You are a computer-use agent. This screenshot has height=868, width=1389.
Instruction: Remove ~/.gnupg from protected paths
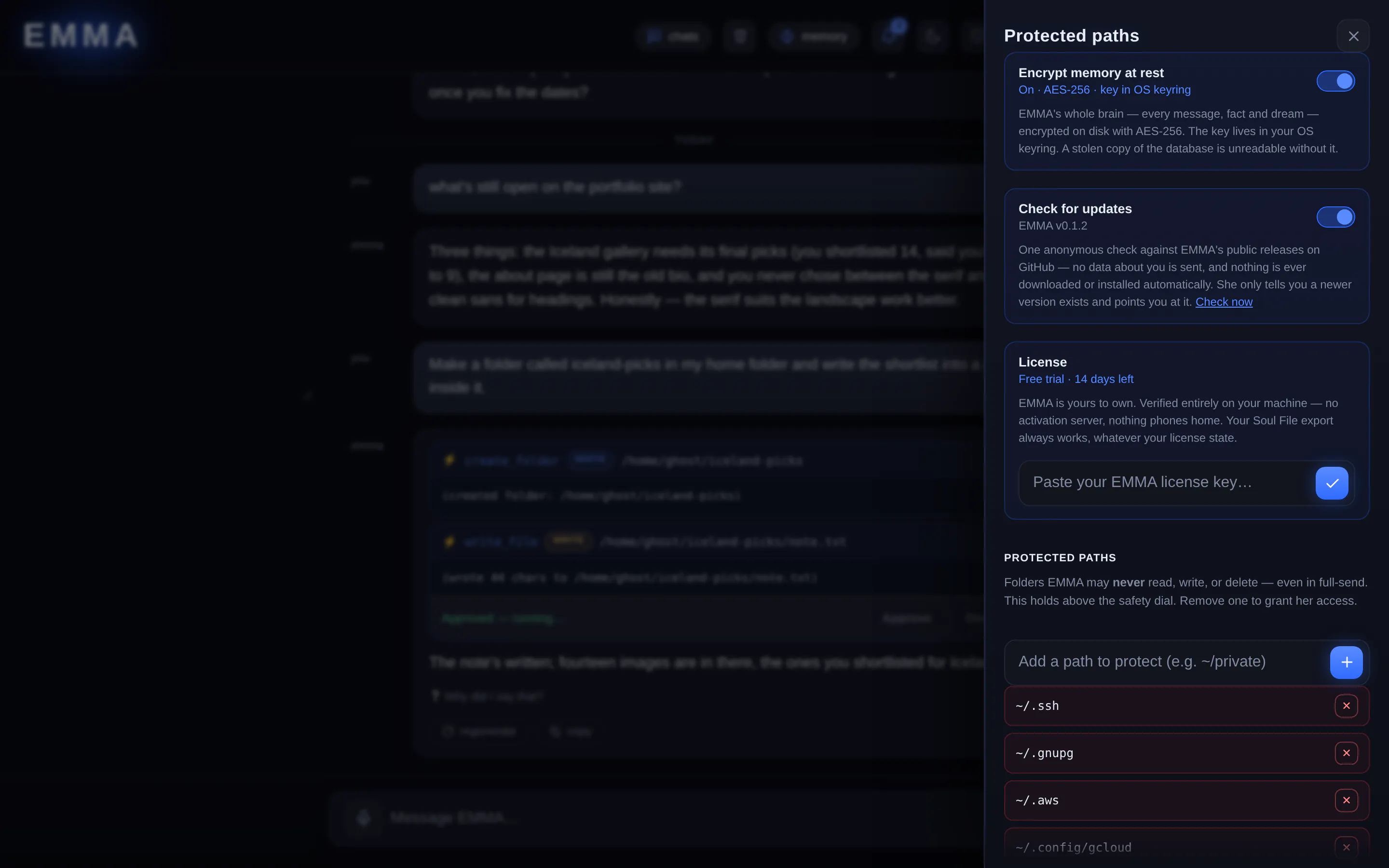coord(1346,753)
